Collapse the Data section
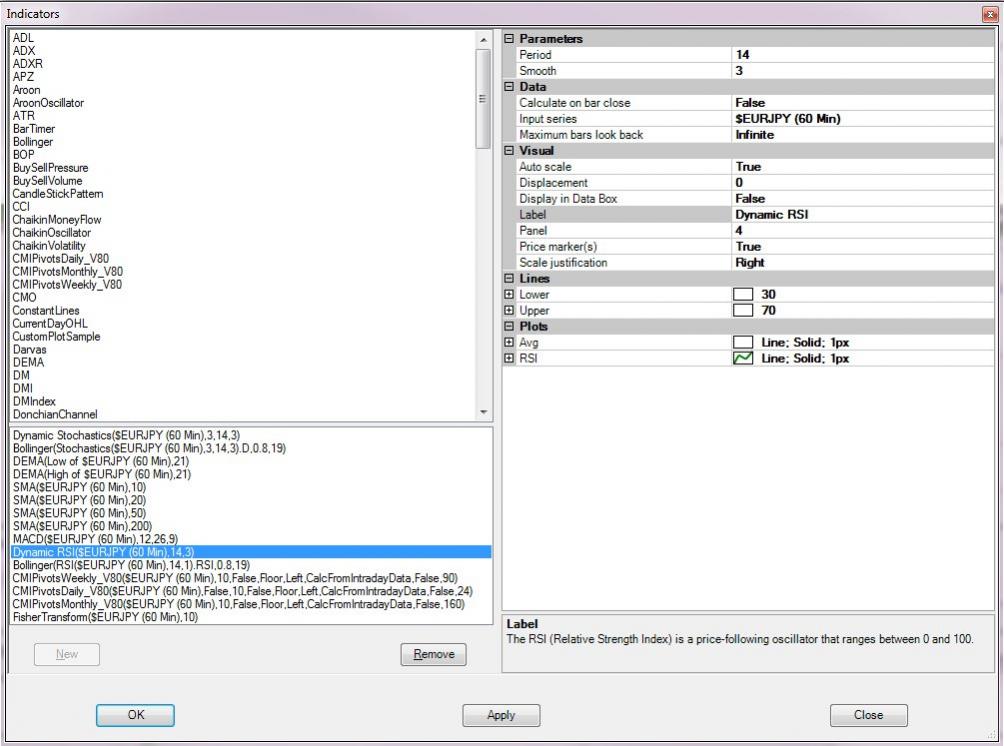This screenshot has height=746, width=1004. 509,86
